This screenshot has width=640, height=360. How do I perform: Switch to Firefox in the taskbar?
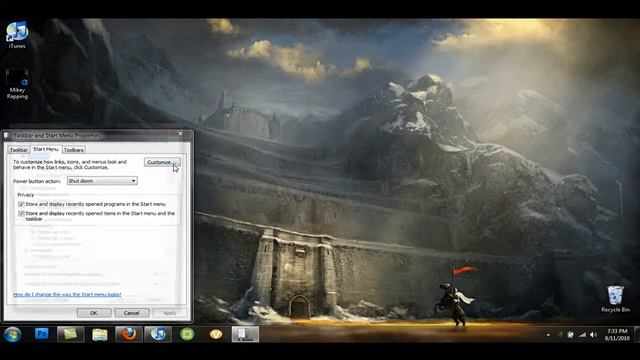tap(129, 334)
